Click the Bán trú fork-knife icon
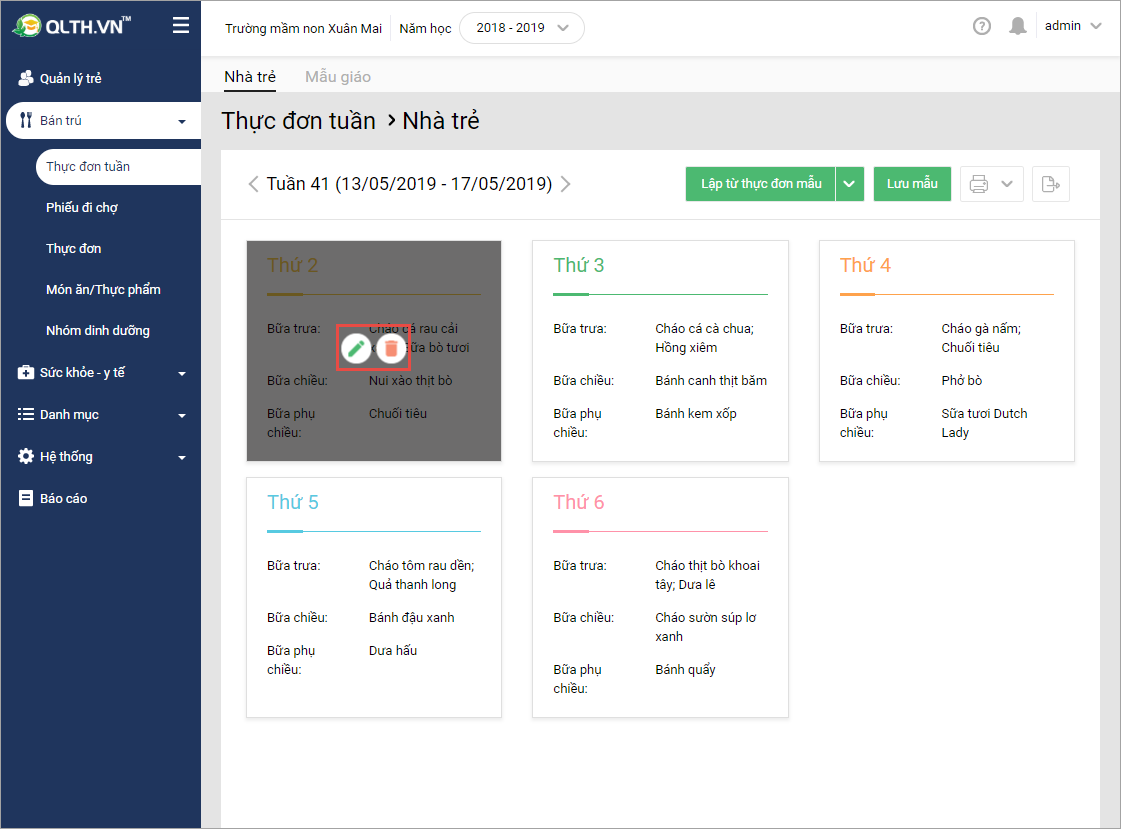This screenshot has height=829, width=1121. [26, 120]
